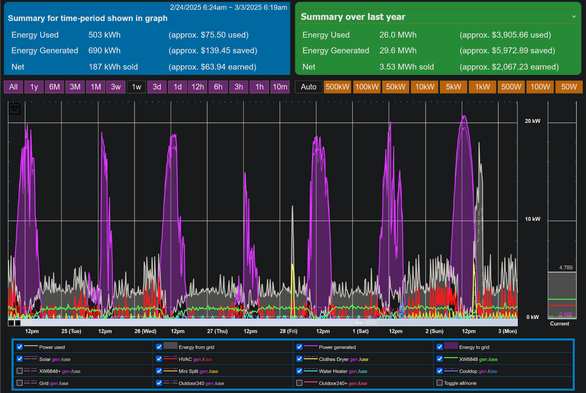Hide the XW6848 series checkbox

click(x=440, y=359)
